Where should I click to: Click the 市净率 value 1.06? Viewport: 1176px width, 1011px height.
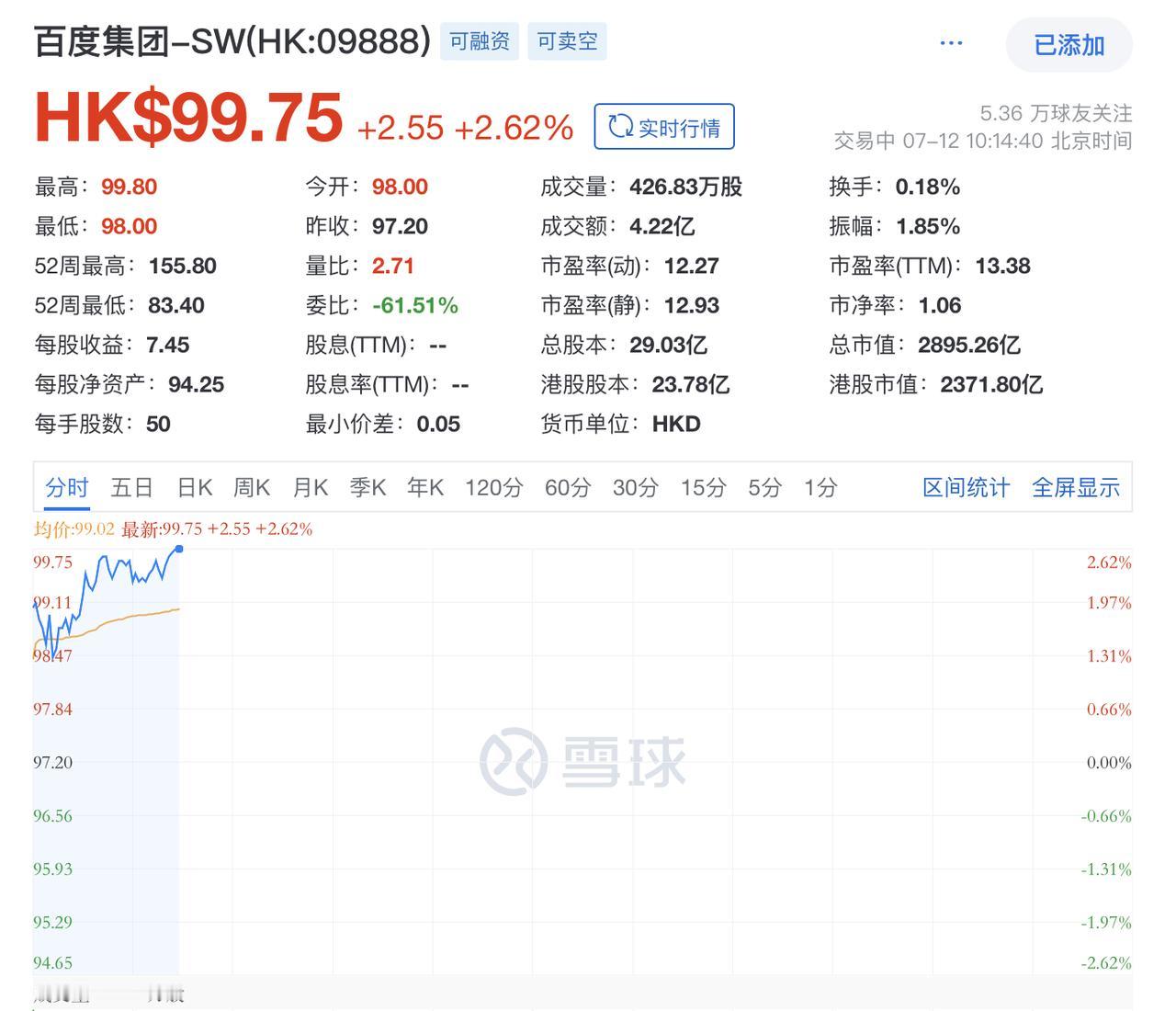(x=940, y=305)
